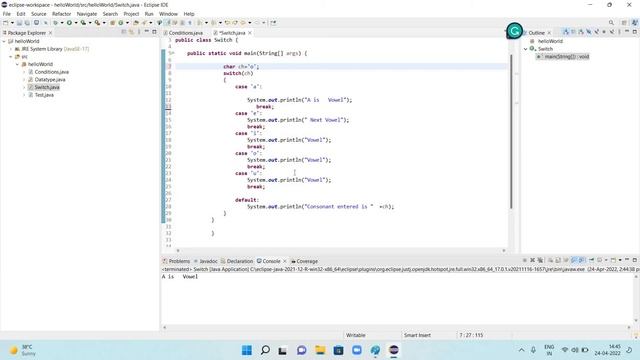Screen dimensions: 640x360
Task: Open the Window menu
Action: 168,14
